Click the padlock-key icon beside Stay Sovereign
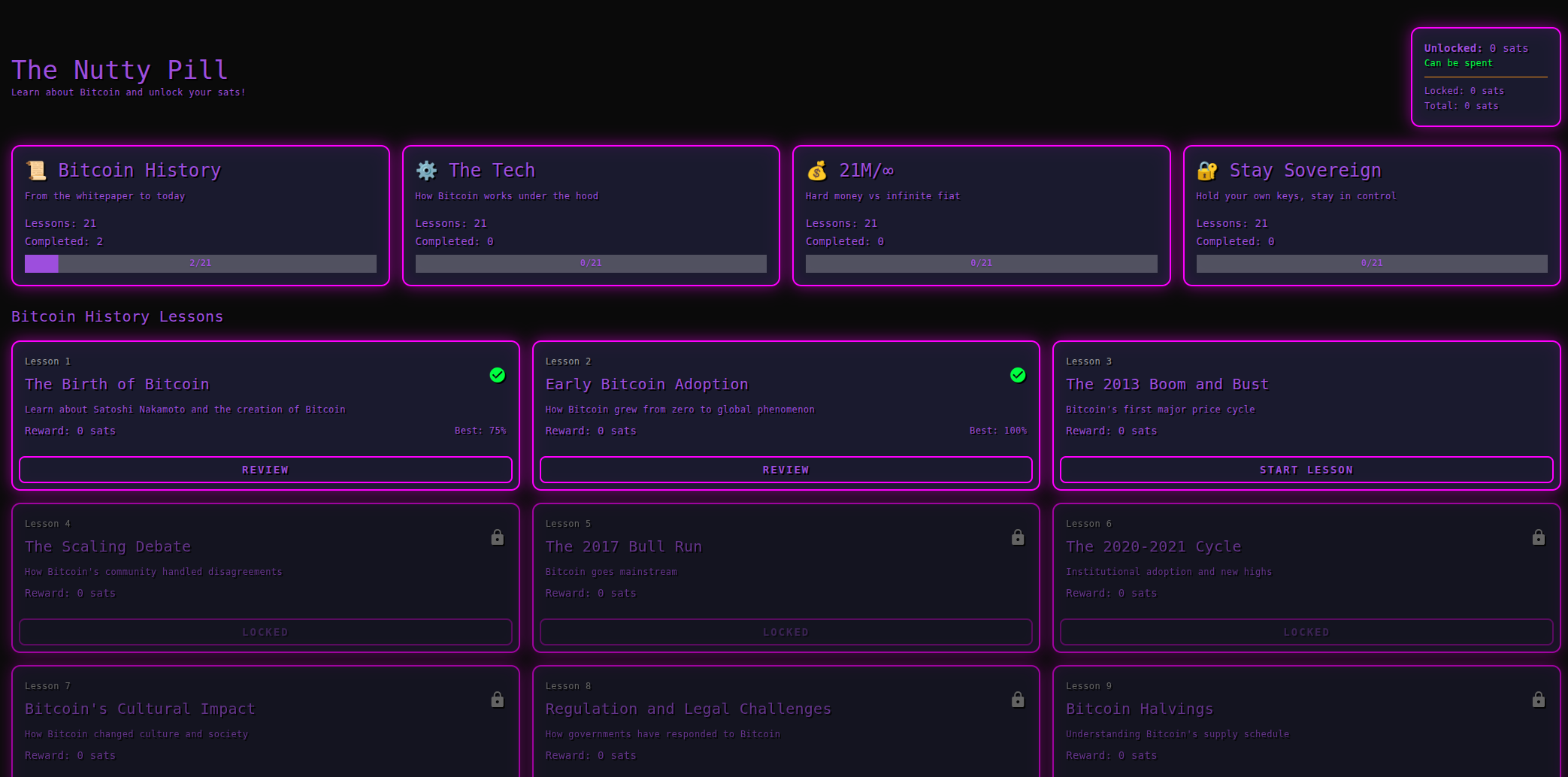The width and height of the screenshot is (1568, 777). (1207, 171)
